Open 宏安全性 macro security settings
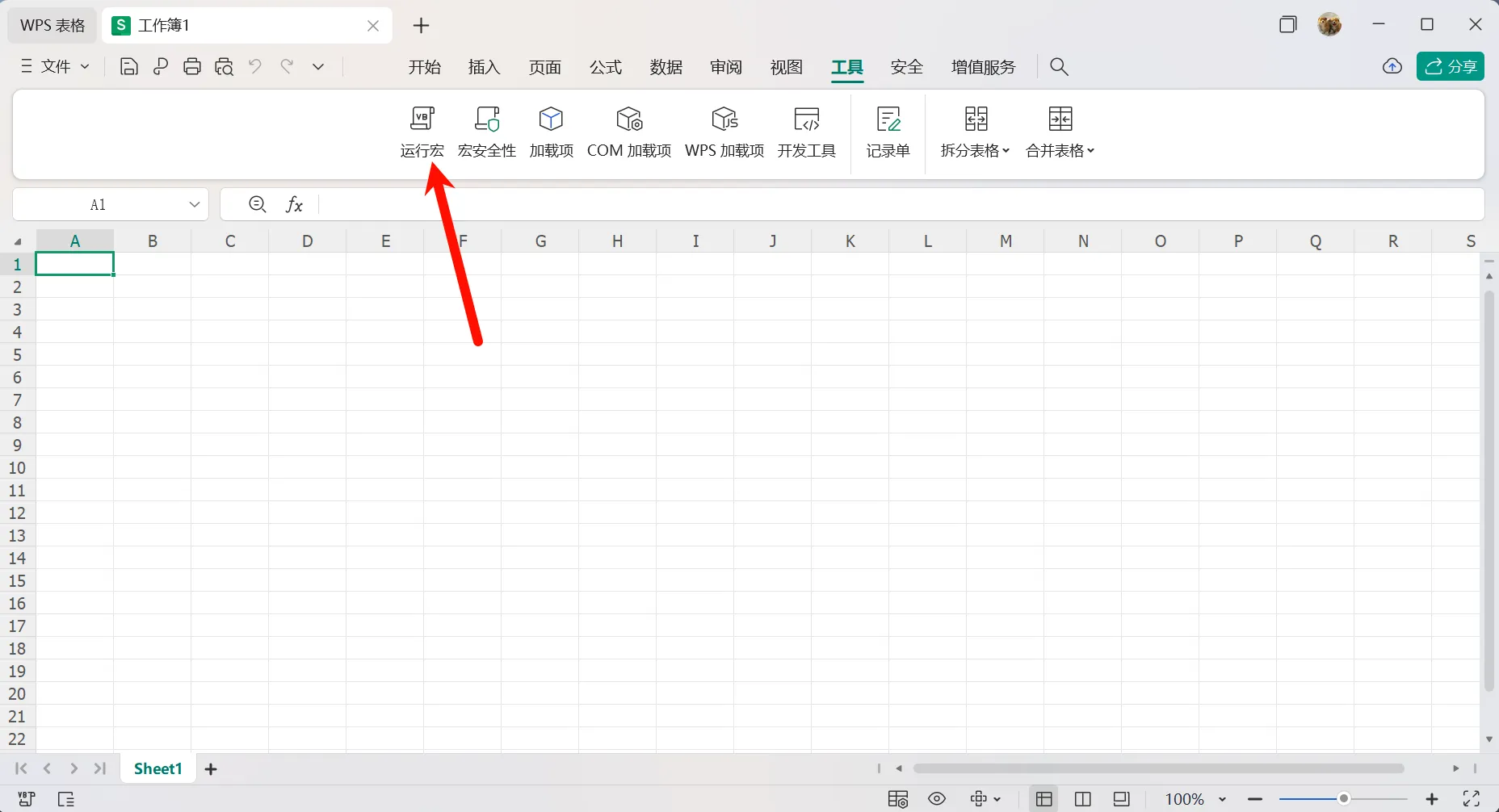 coord(485,132)
